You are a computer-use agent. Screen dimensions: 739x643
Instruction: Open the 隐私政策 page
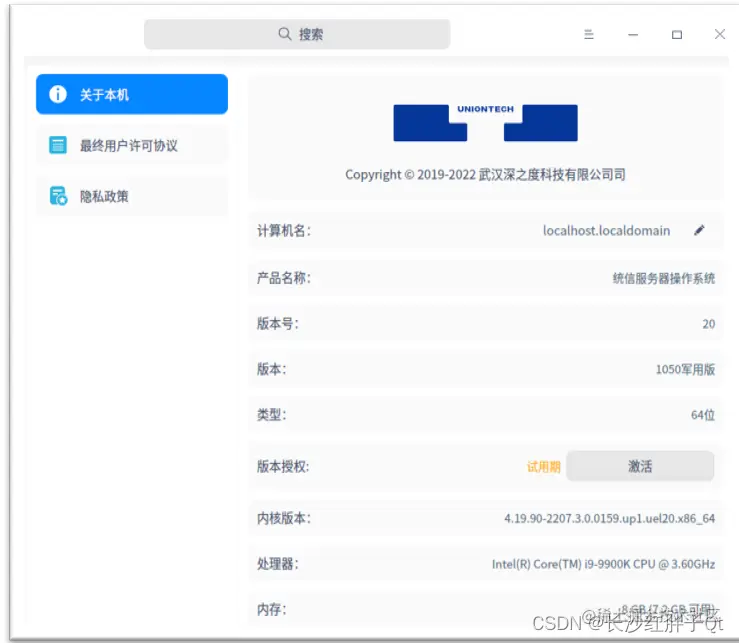pos(132,196)
